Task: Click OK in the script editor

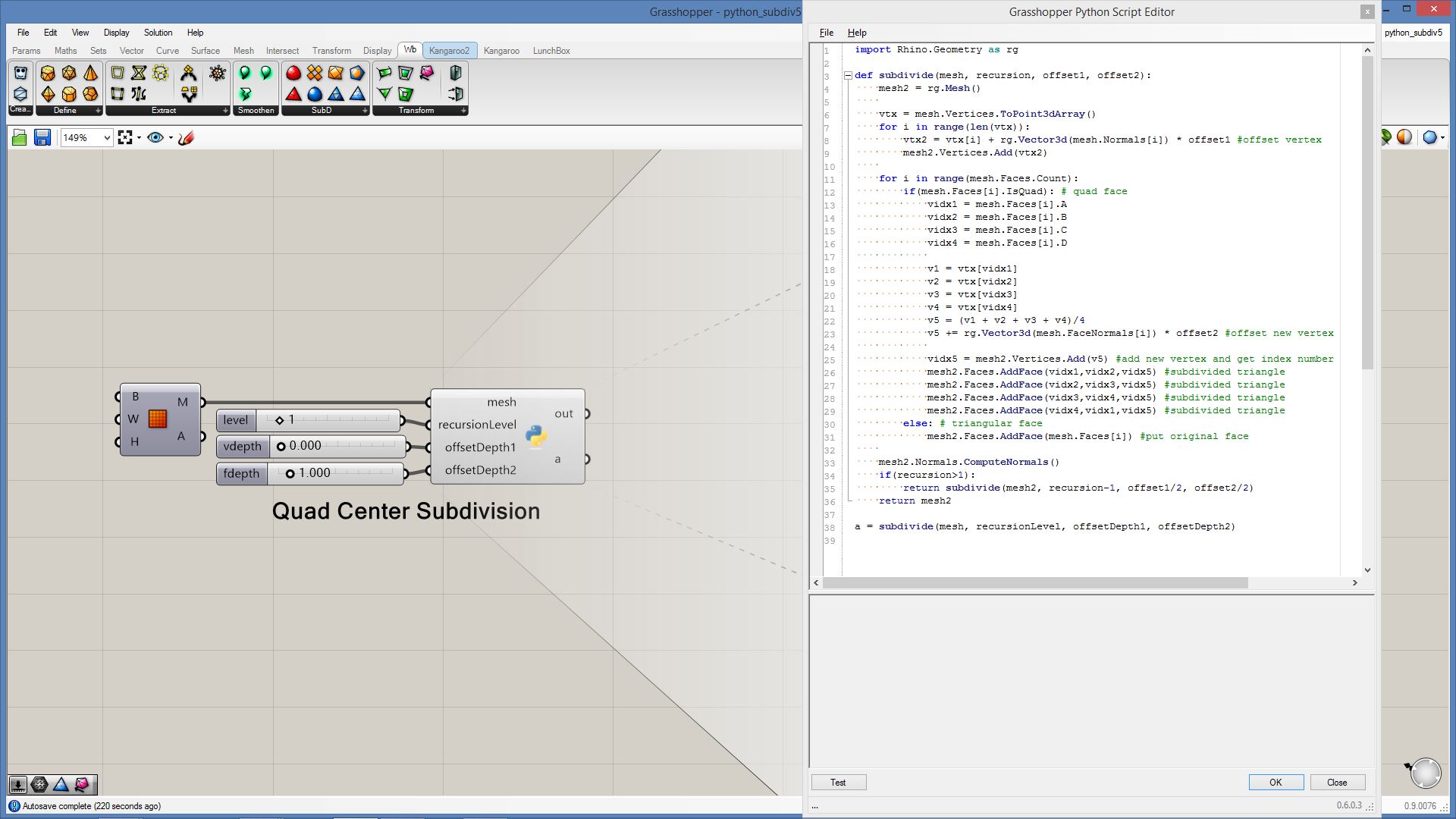Action: [x=1276, y=782]
